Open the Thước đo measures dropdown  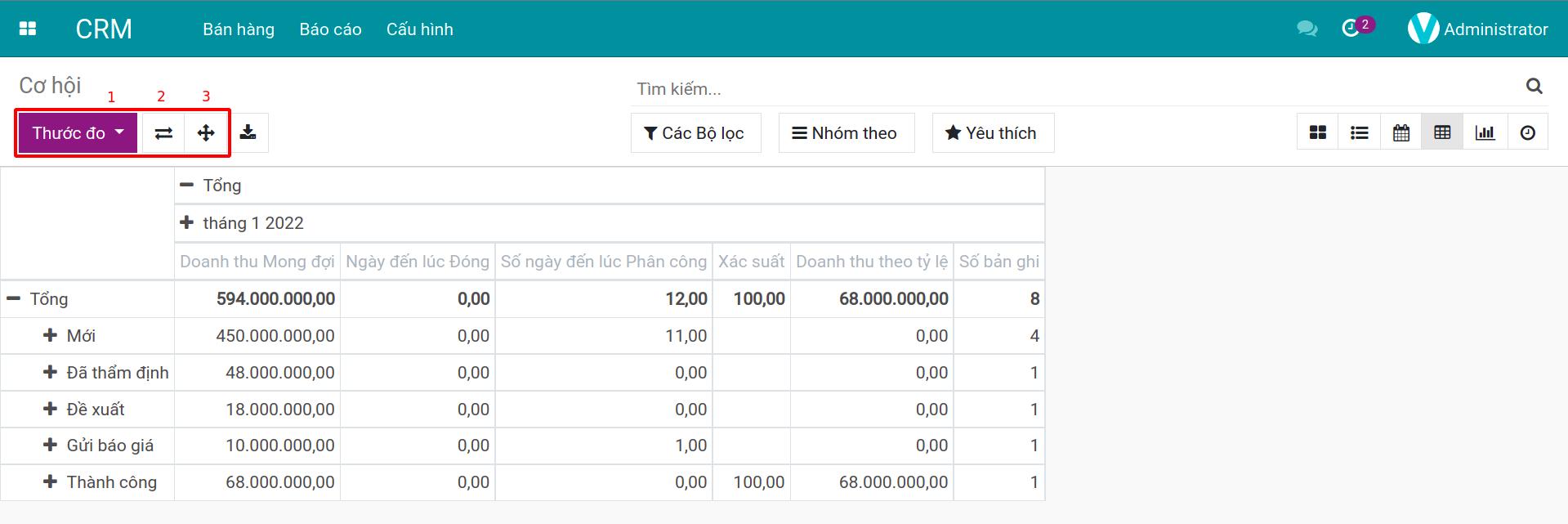(x=78, y=132)
